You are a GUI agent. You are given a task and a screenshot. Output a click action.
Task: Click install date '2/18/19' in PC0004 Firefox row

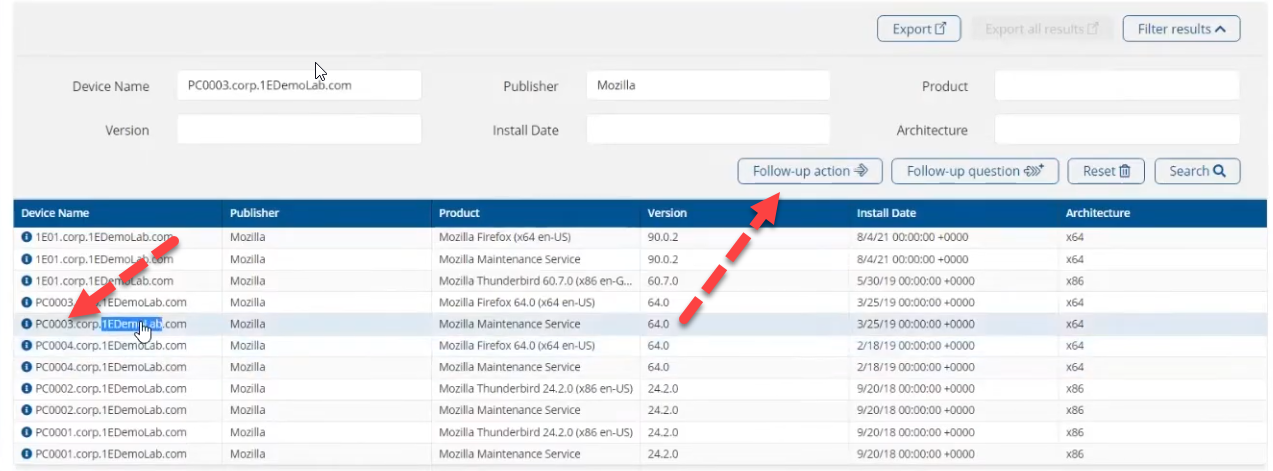click(x=915, y=346)
